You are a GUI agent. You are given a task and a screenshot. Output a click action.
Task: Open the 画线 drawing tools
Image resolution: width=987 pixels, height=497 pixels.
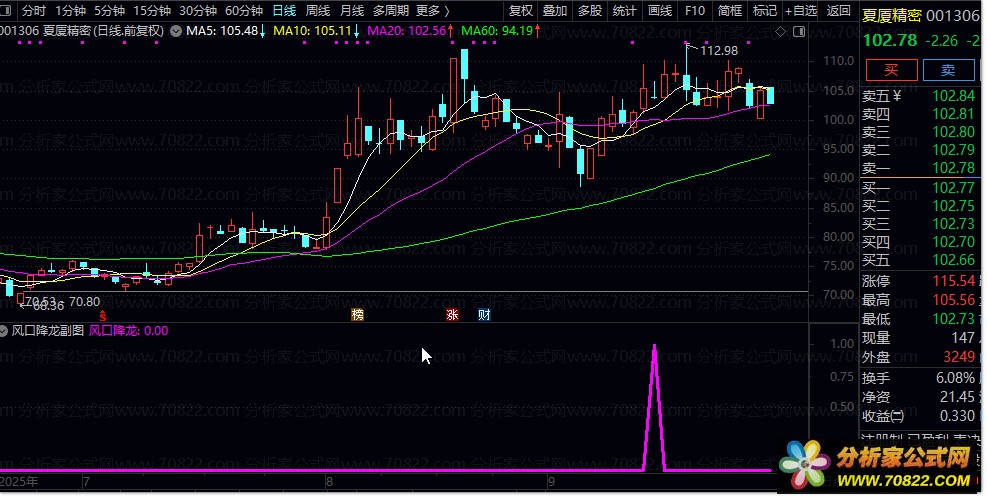[659, 11]
